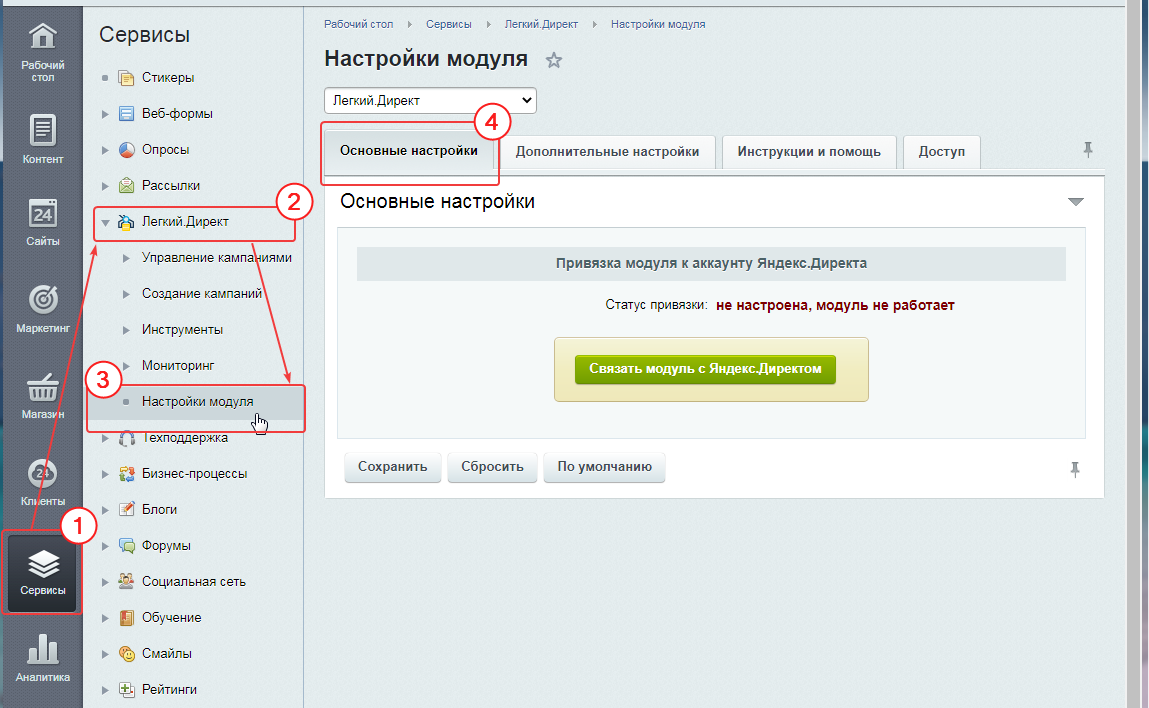
Task: Expand the Веб-формы tree node
Action: click(x=105, y=114)
